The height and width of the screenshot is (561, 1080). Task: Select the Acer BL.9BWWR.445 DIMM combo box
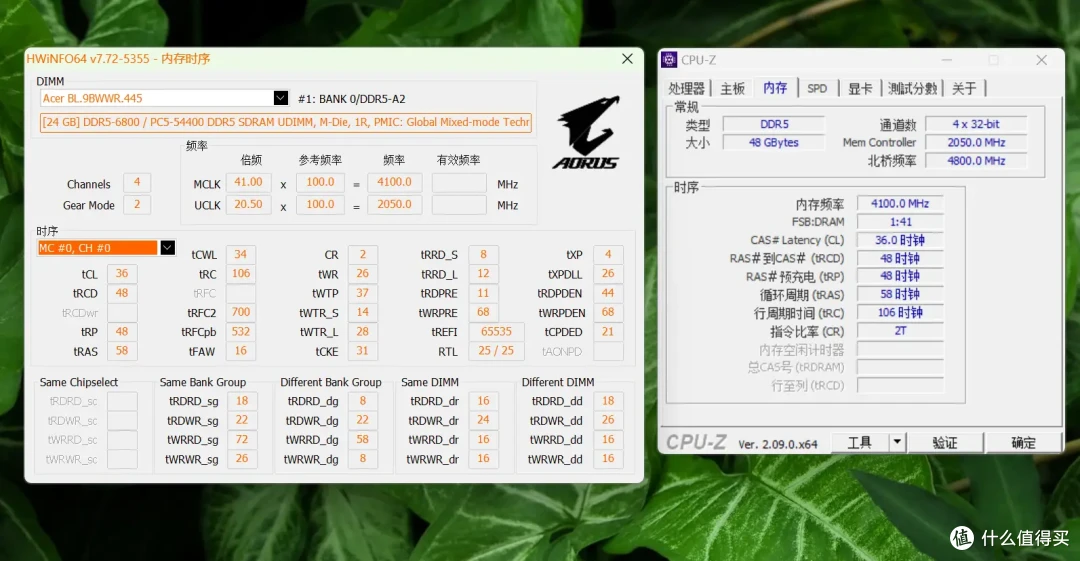click(164, 98)
